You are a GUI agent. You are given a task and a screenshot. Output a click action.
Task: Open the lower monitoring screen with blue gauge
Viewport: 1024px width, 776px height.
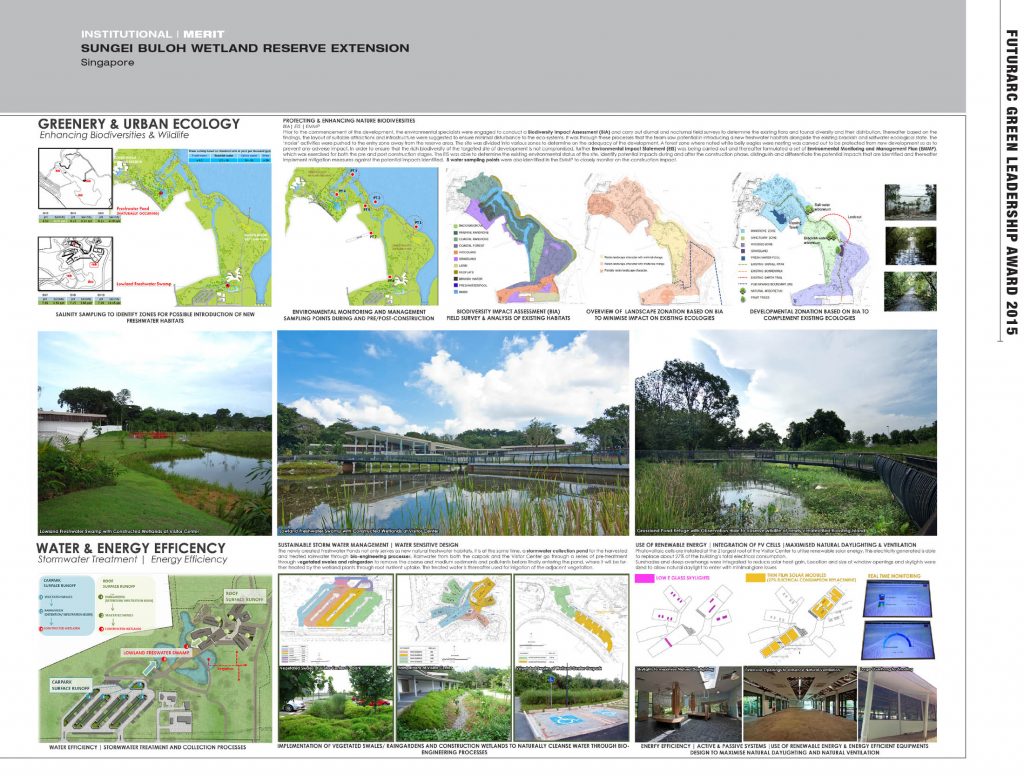tap(900, 640)
